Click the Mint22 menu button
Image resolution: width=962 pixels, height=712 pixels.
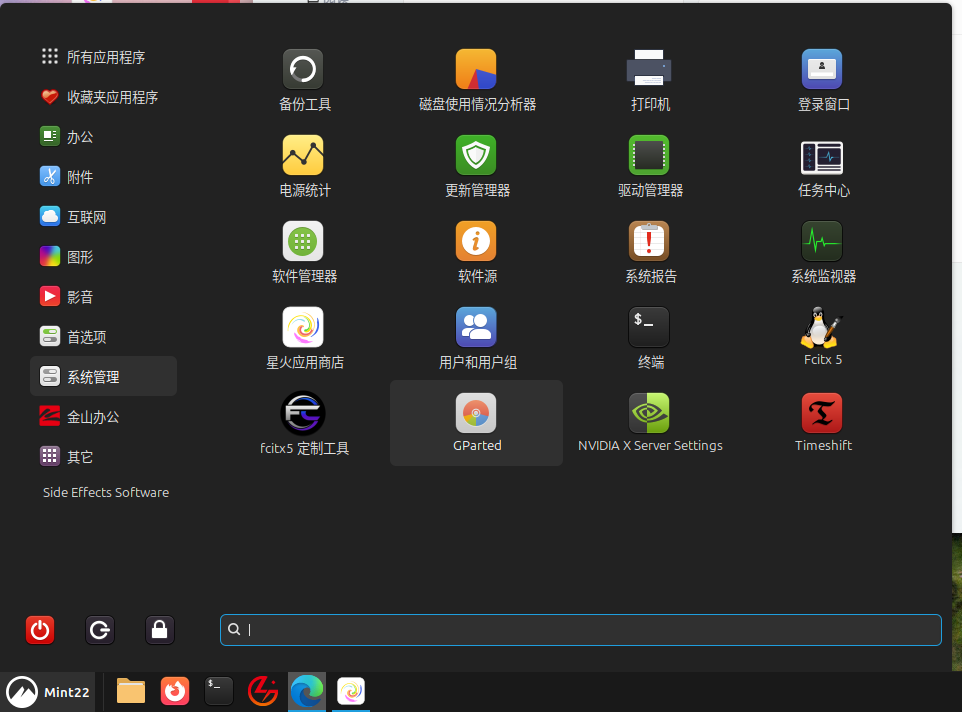pyautogui.click(x=48, y=692)
